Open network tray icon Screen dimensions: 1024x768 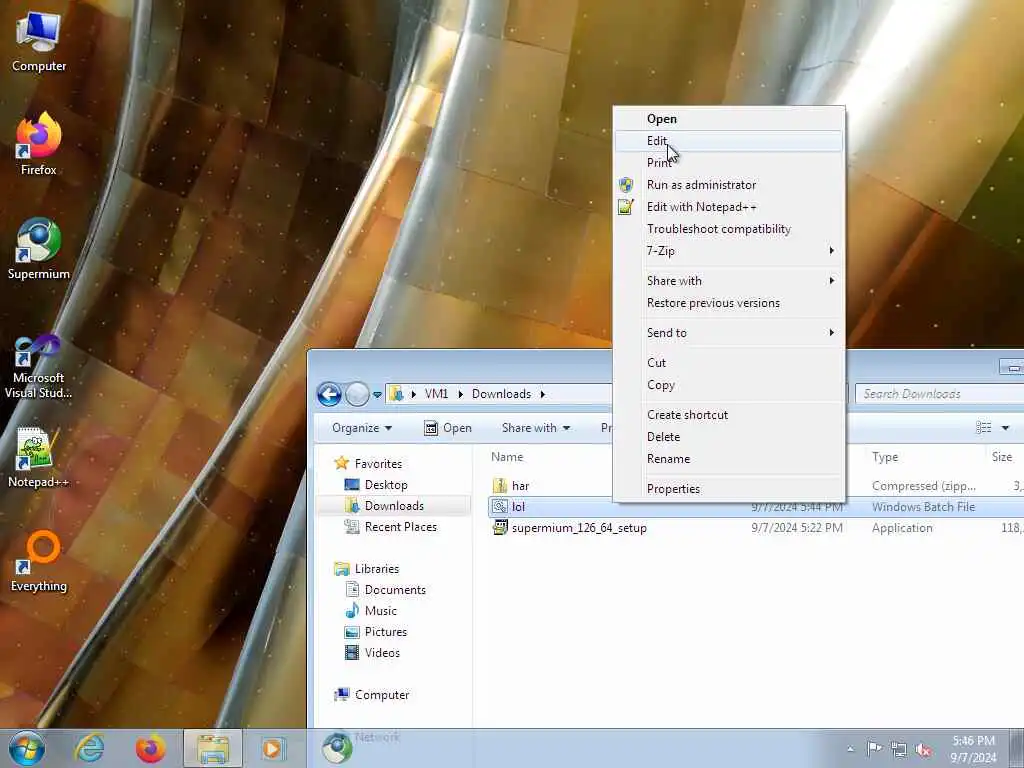(x=899, y=750)
